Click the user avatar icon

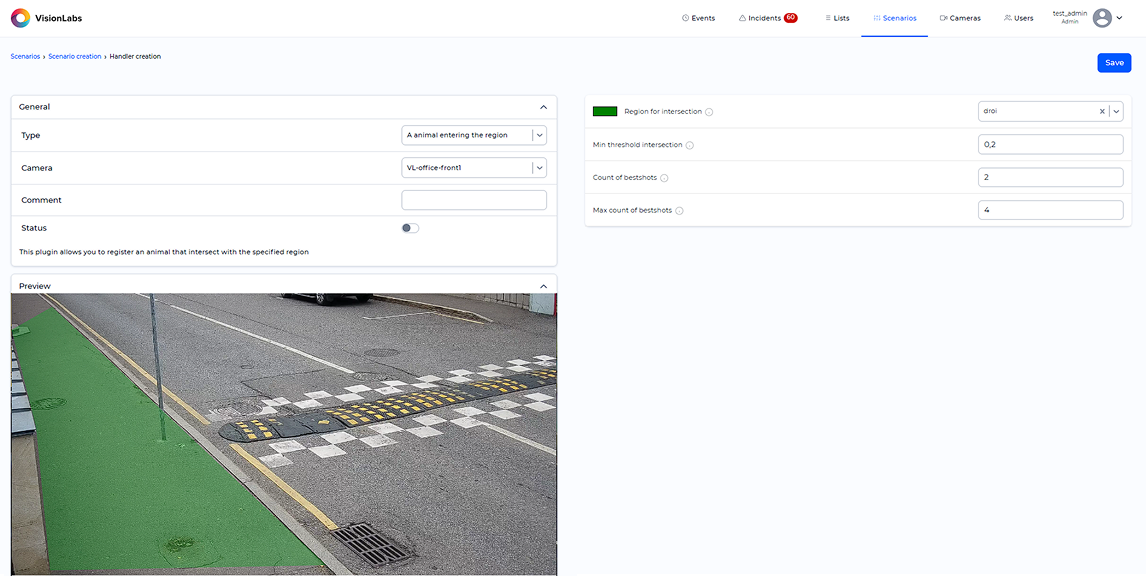tap(1102, 18)
